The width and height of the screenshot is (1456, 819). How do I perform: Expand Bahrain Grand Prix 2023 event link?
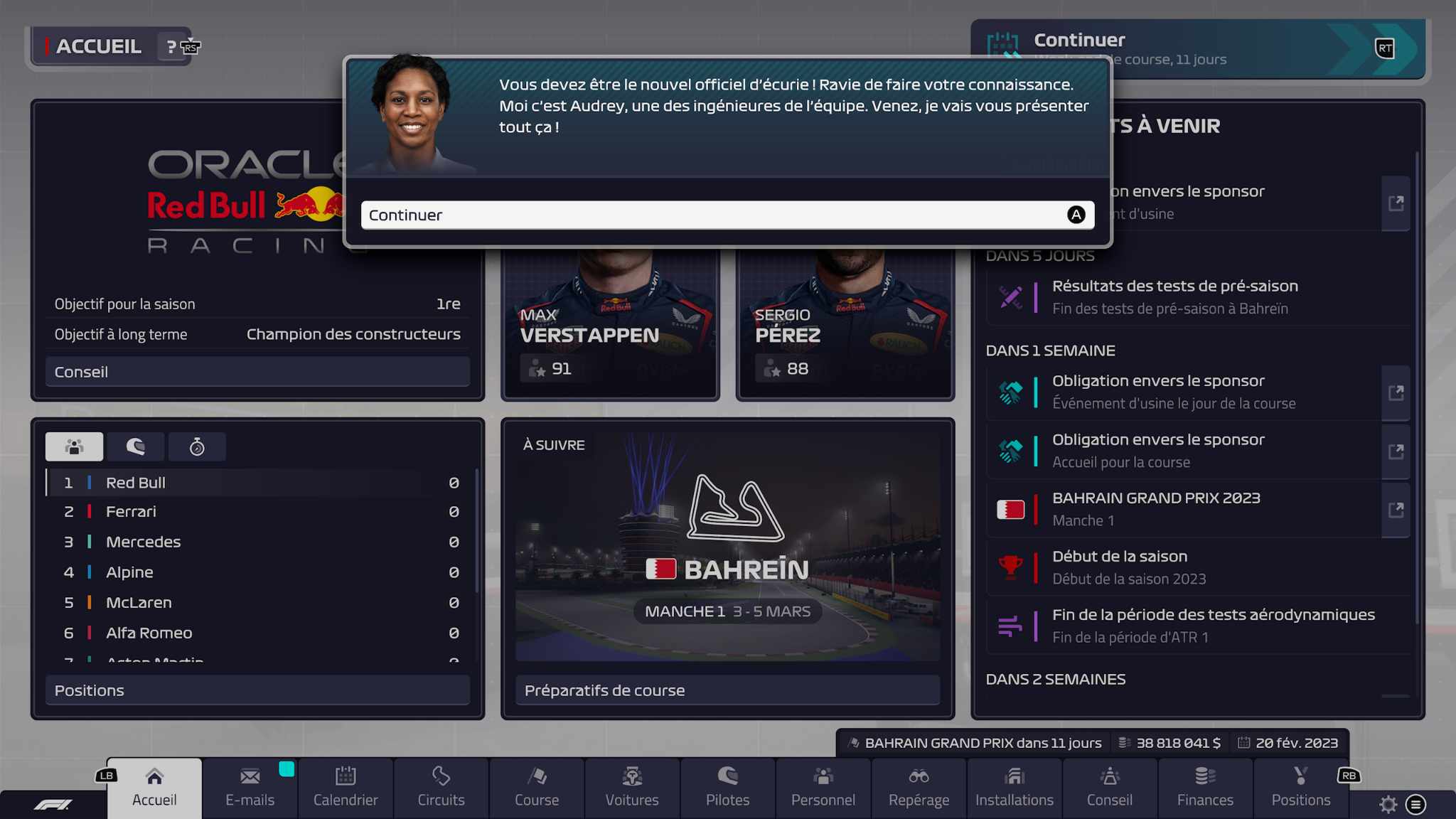[x=1396, y=510]
